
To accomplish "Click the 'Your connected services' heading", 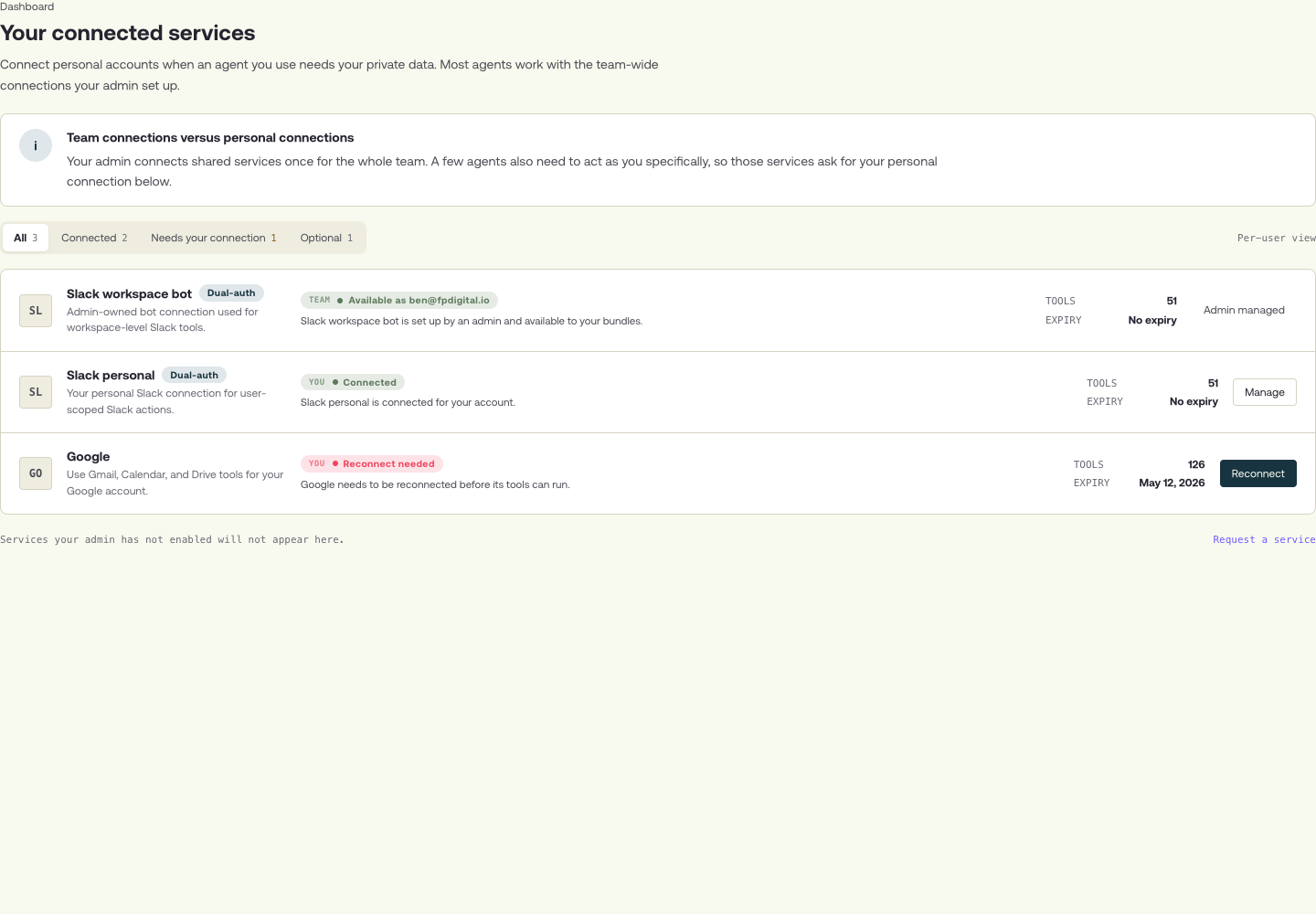I will point(128,33).
